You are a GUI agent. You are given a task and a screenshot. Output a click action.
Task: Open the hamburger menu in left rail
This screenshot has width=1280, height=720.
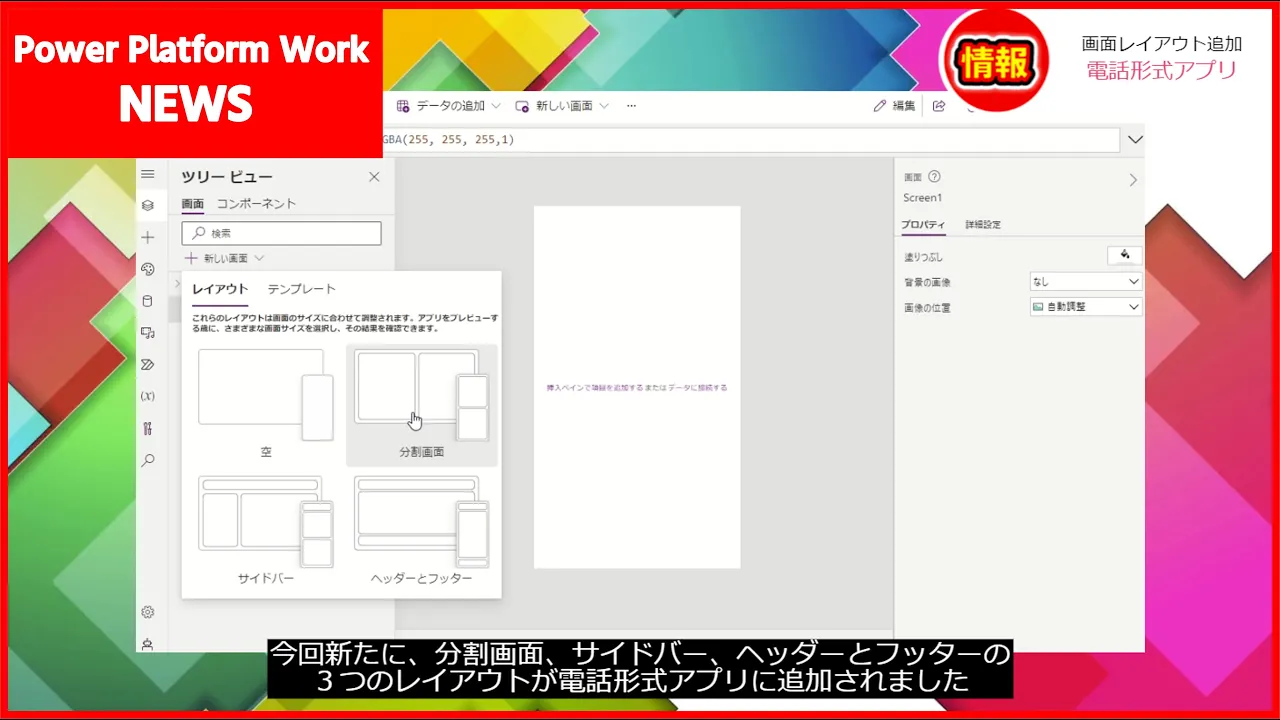pyautogui.click(x=148, y=174)
